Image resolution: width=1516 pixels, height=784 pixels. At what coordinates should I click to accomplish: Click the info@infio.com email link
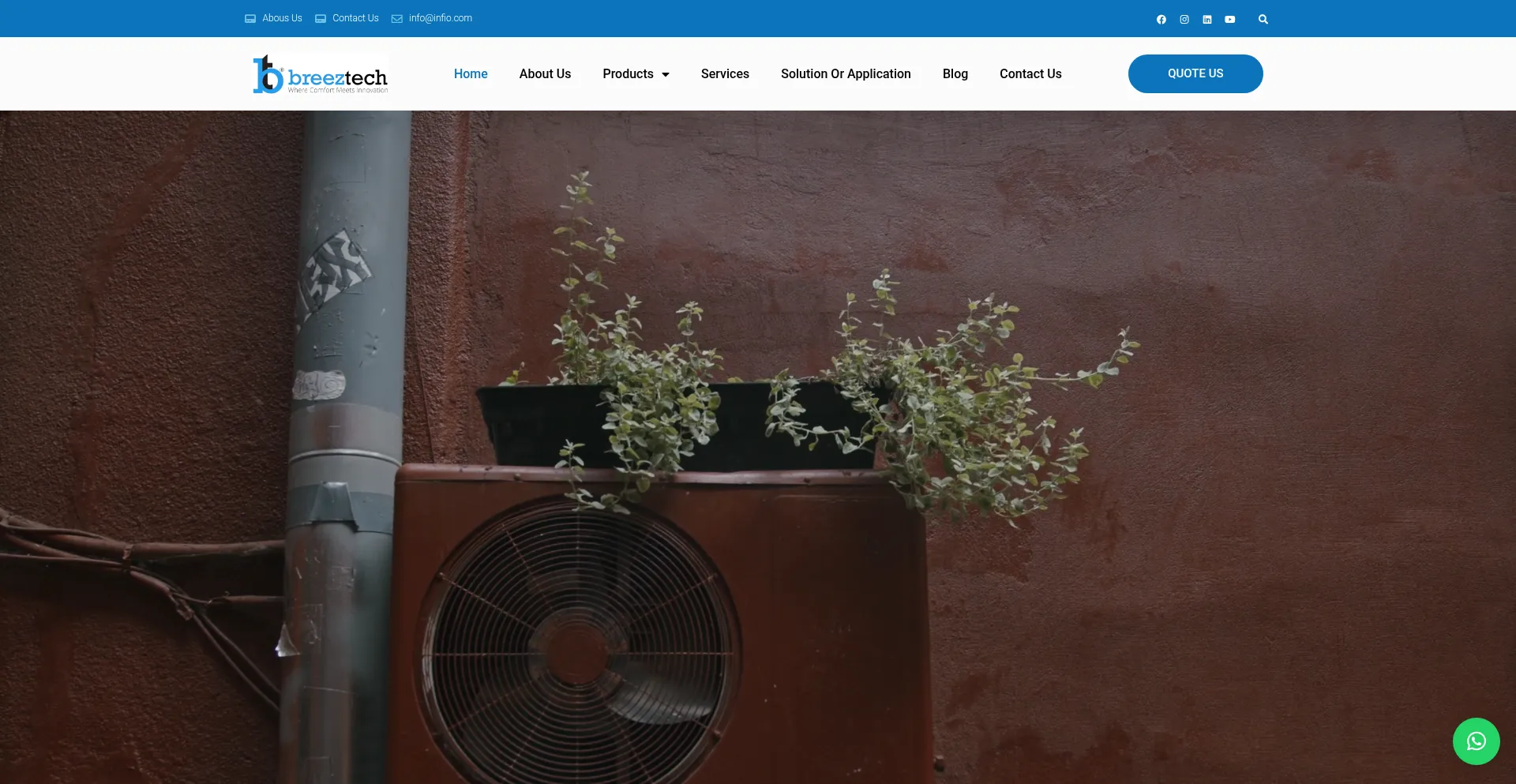coord(432,18)
